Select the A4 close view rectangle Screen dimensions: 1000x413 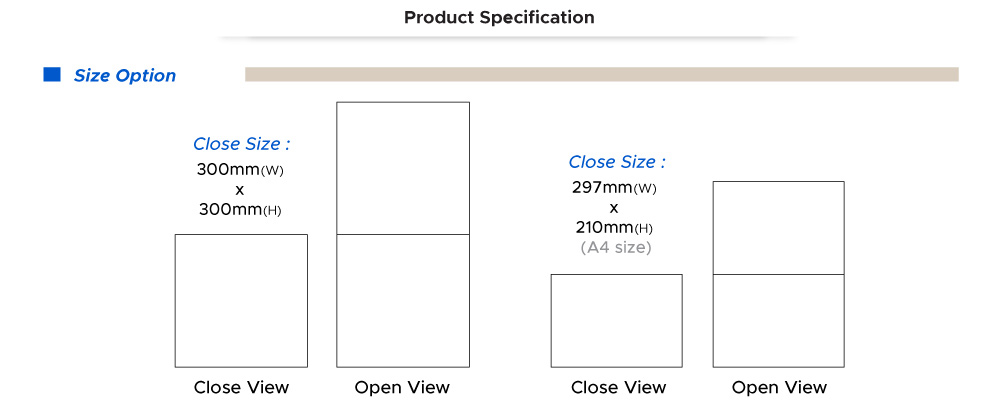[617, 321]
